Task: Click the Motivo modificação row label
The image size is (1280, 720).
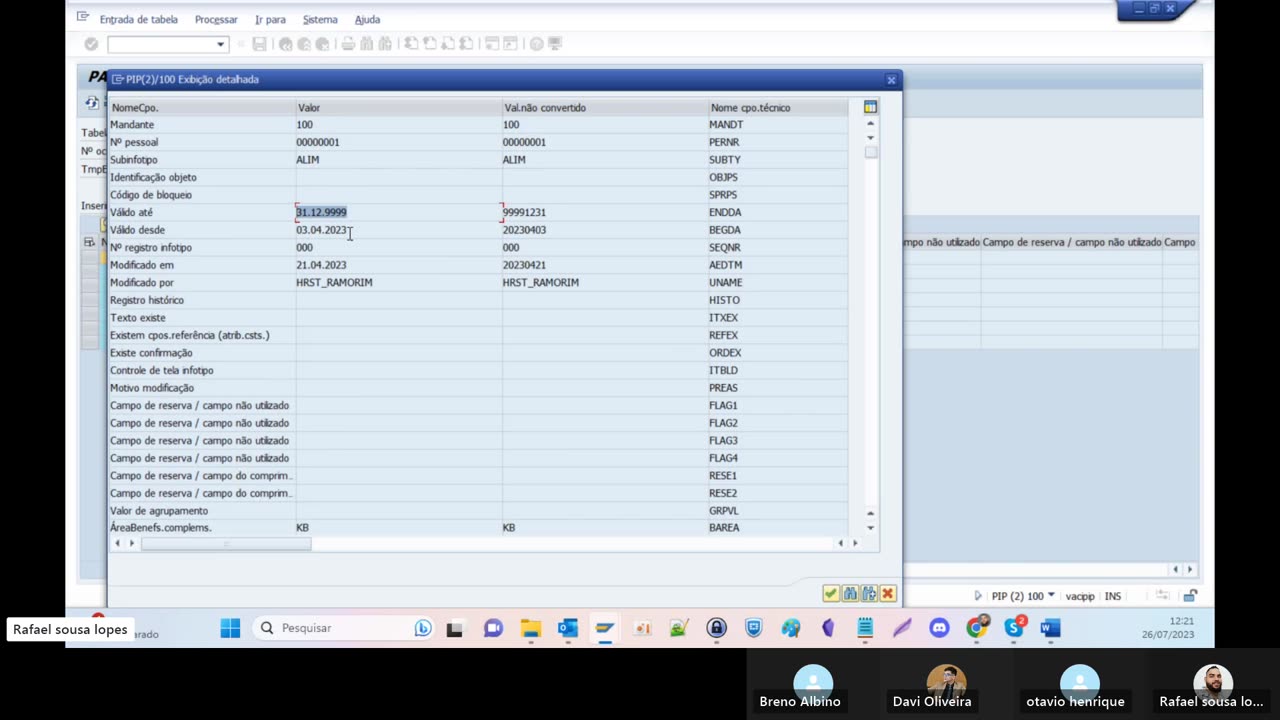Action: (x=152, y=388)
